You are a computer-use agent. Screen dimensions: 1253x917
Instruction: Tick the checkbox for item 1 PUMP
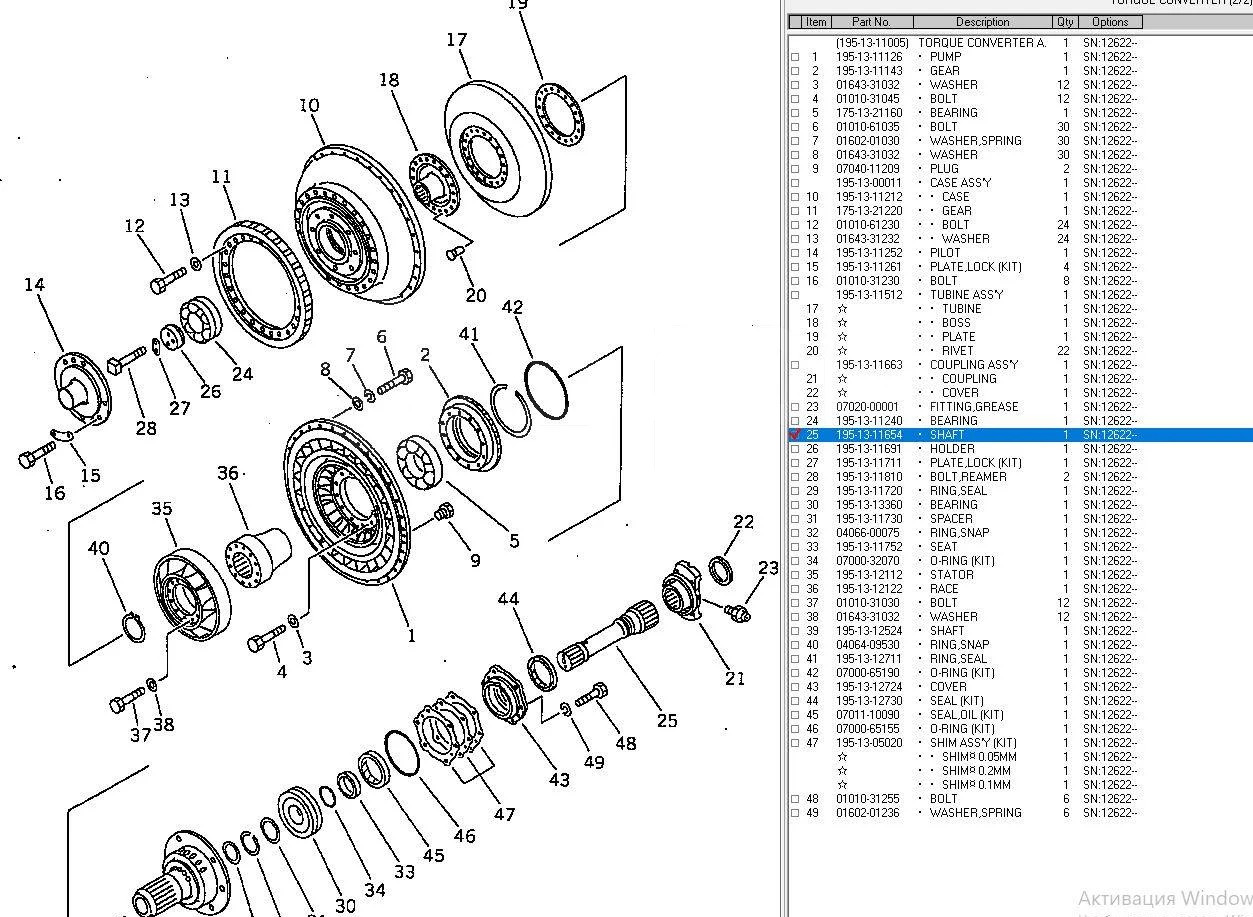pos(796,58)
